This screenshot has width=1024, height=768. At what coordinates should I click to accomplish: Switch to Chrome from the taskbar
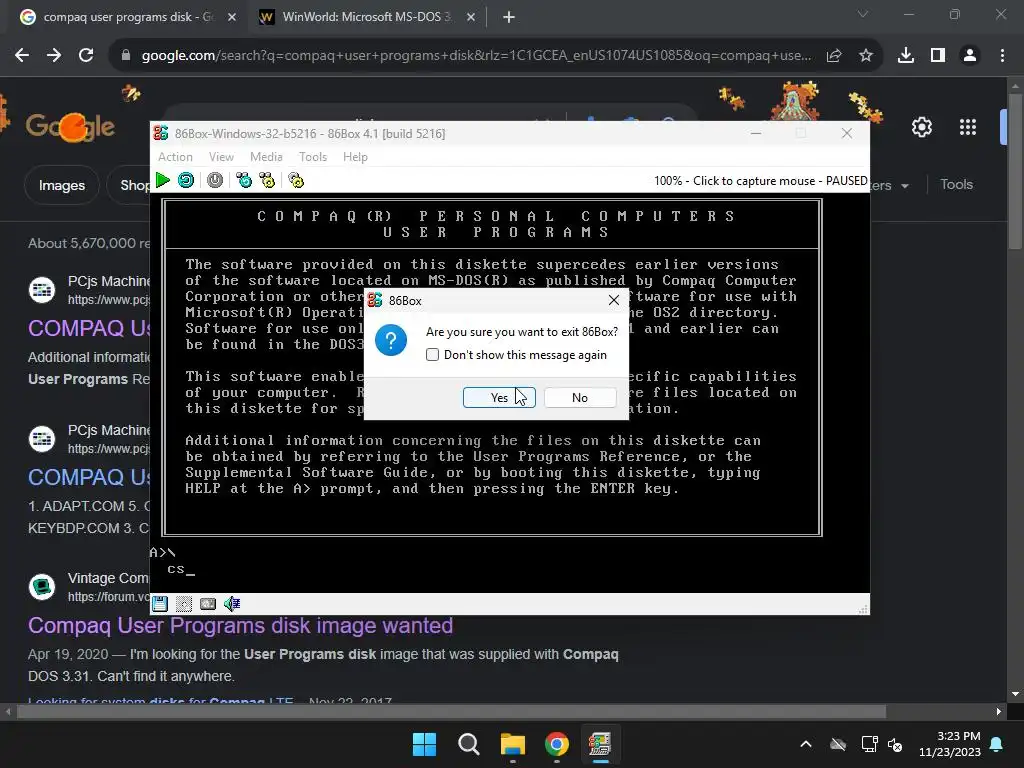tap(557, 744)
